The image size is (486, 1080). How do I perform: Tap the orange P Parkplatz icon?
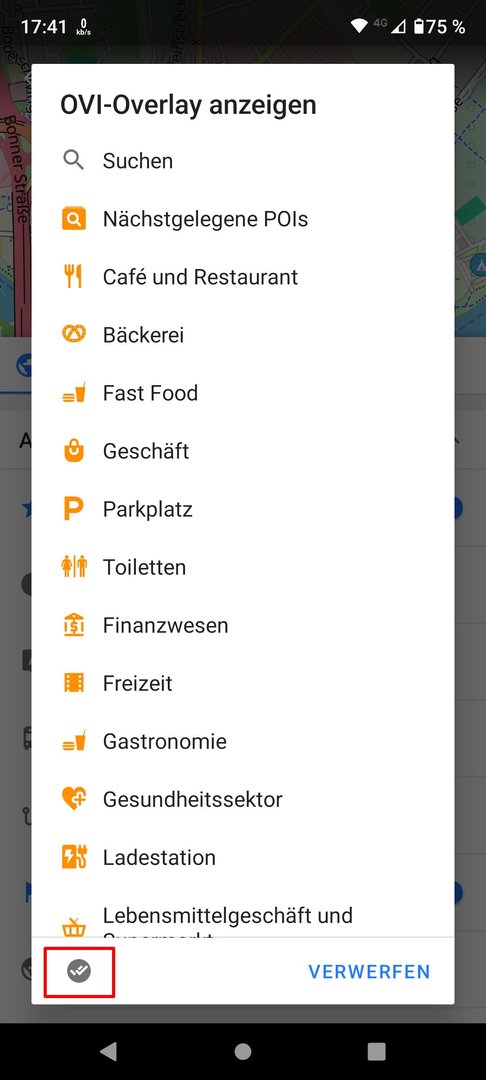coord(74,509)
